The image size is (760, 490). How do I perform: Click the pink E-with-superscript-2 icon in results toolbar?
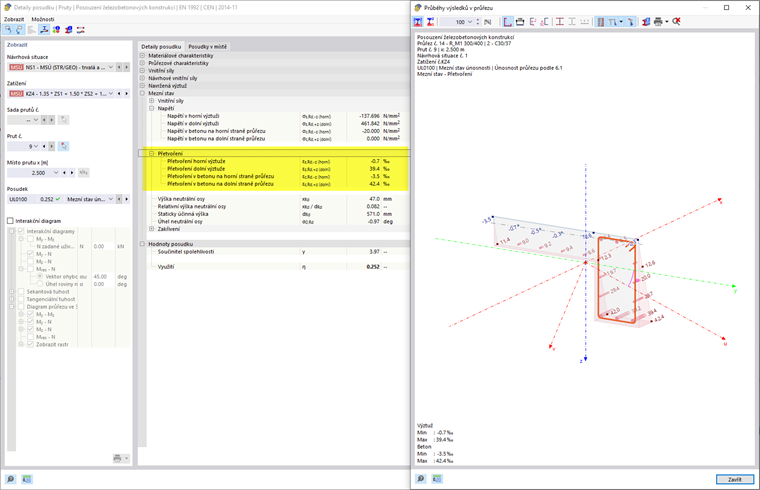coord(533,21)
